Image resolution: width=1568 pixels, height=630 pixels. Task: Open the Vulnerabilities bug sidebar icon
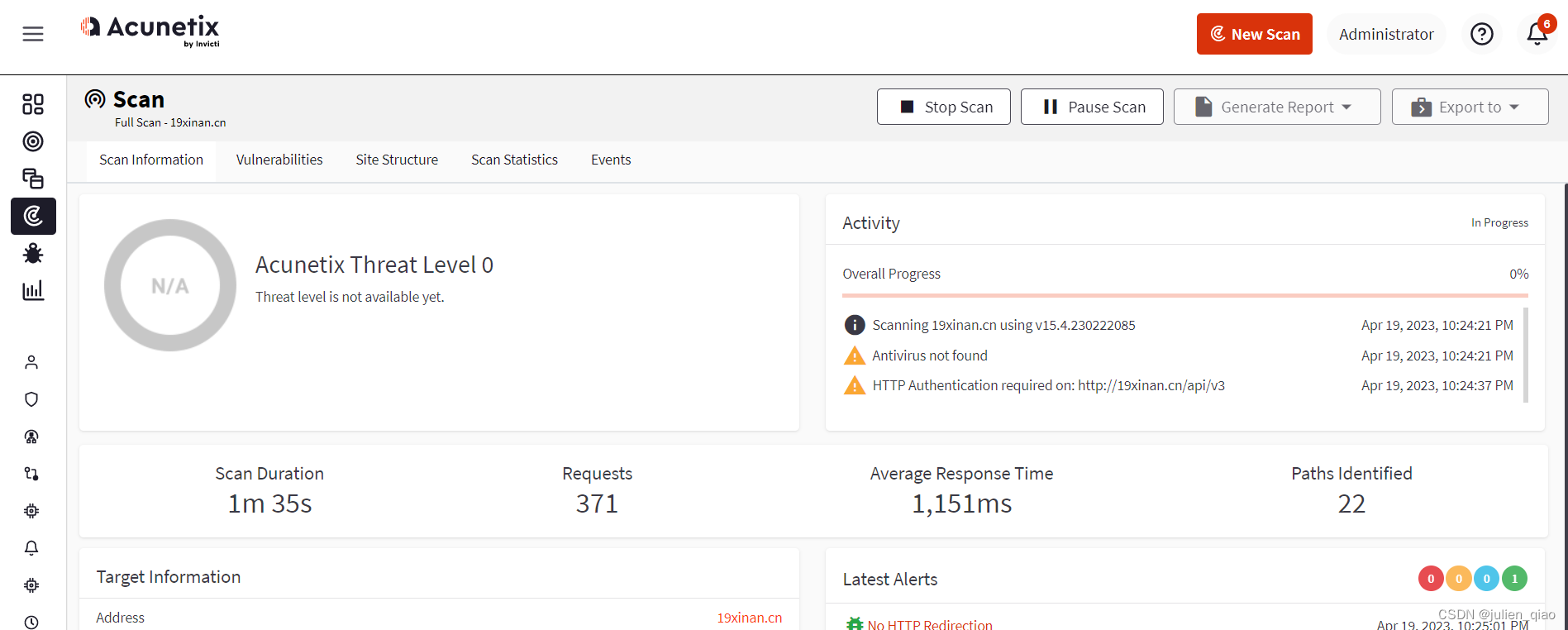pyautogui.click(x=33, y=253)
